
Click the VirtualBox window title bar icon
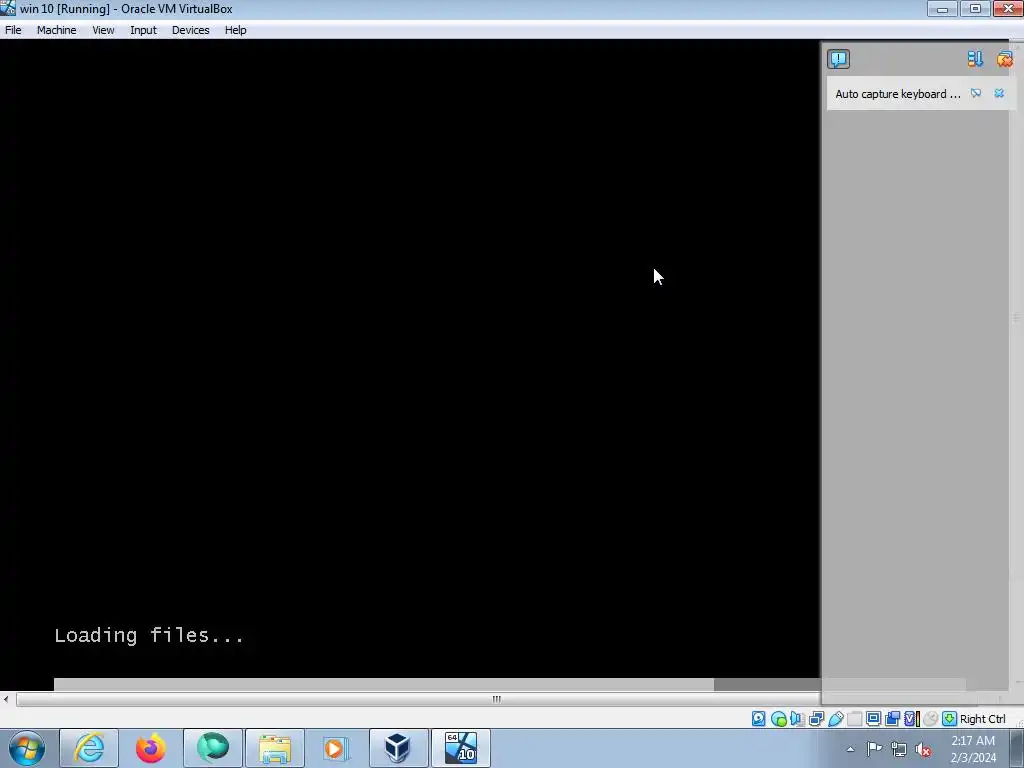[x=8, y=8]
